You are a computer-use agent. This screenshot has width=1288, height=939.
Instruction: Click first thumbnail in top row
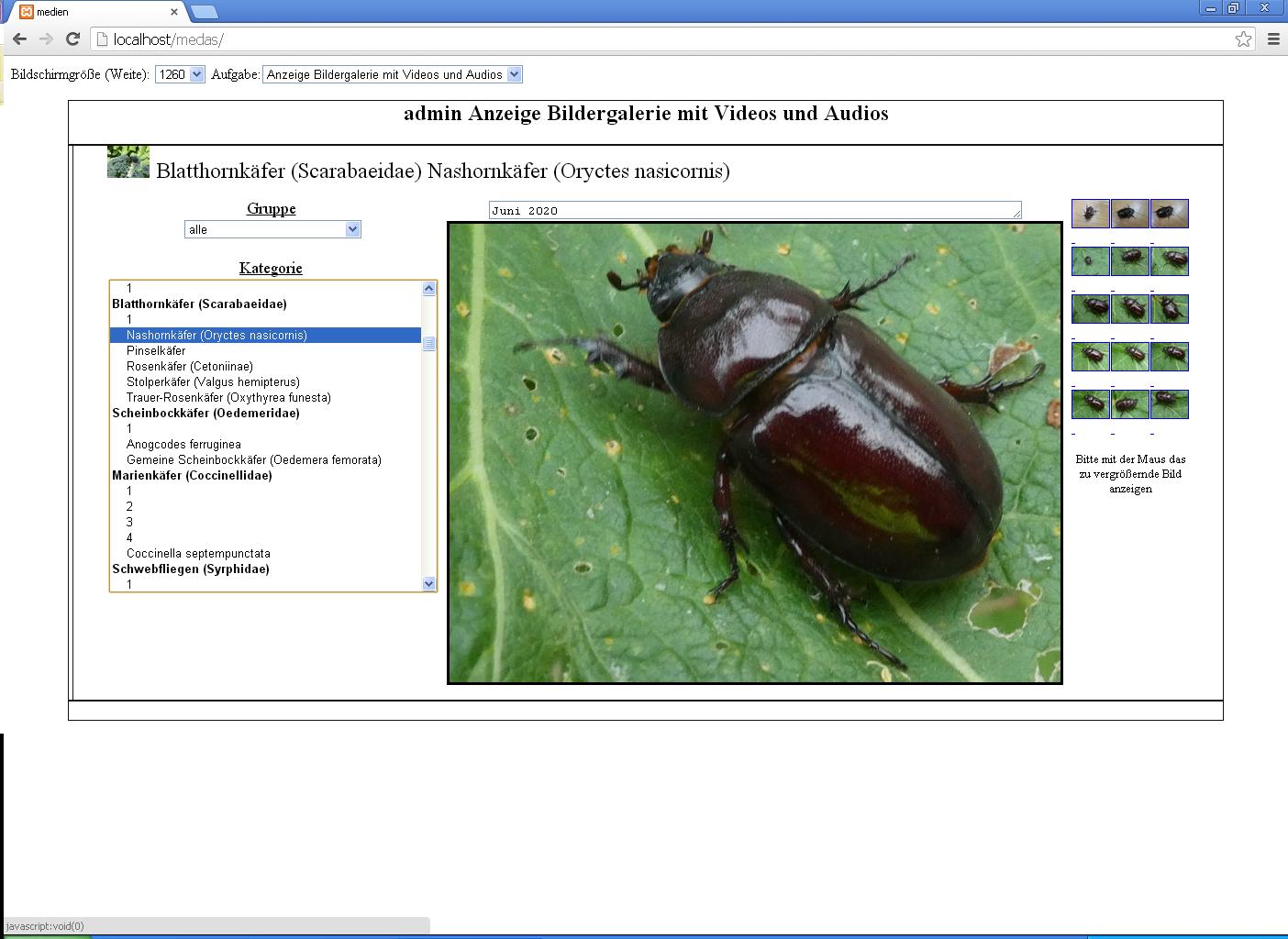pyautogui.click(x=1090, y=214)
